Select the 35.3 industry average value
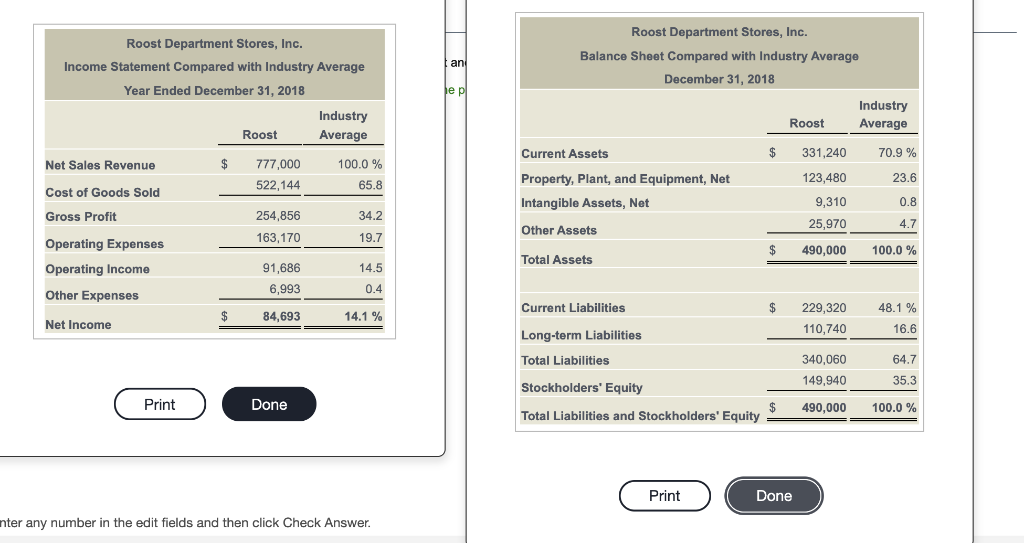1024x543 pixels. click(x=904, y=380)
